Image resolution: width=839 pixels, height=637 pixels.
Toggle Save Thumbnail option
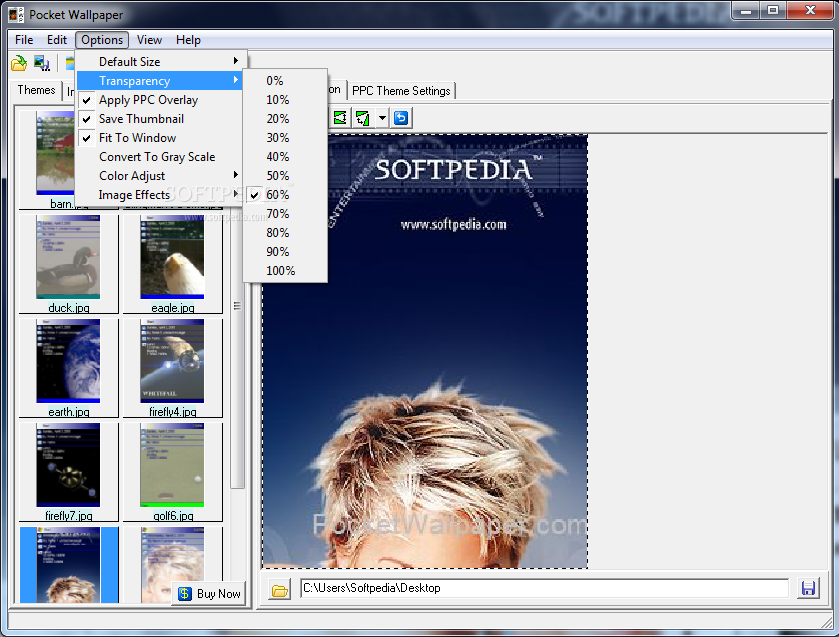pos(159,119)
